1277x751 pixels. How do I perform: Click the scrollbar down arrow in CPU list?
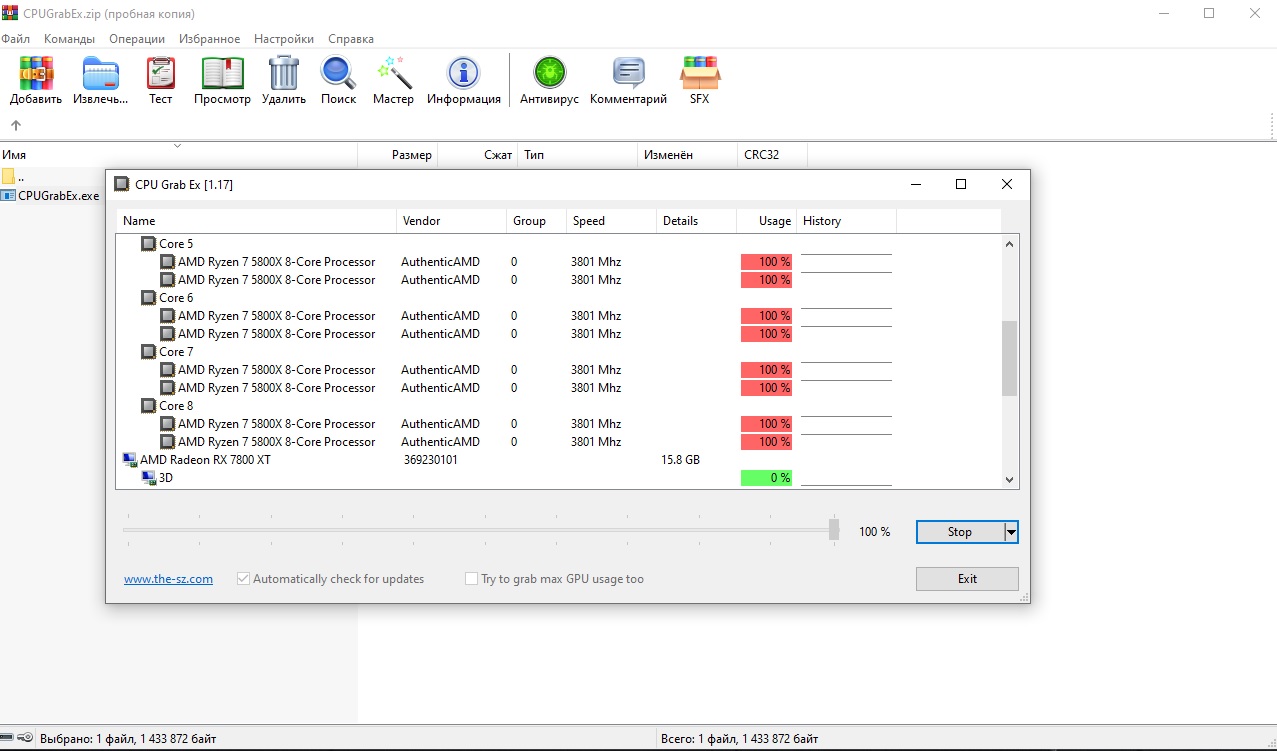(1009, 480)
